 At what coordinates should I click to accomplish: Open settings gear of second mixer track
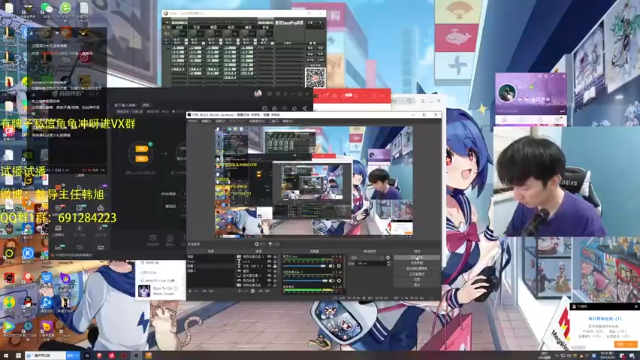[339, 280]
